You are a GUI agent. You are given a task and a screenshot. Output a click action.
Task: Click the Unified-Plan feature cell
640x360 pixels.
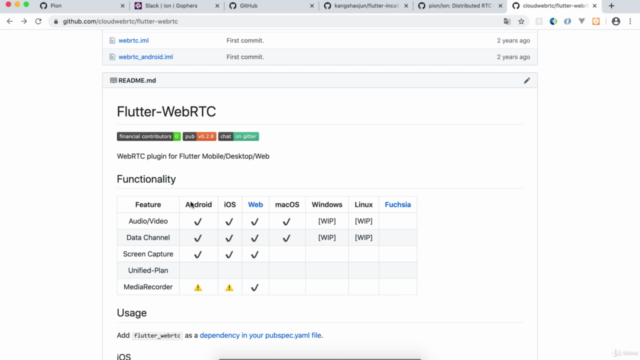click(148, 270)
